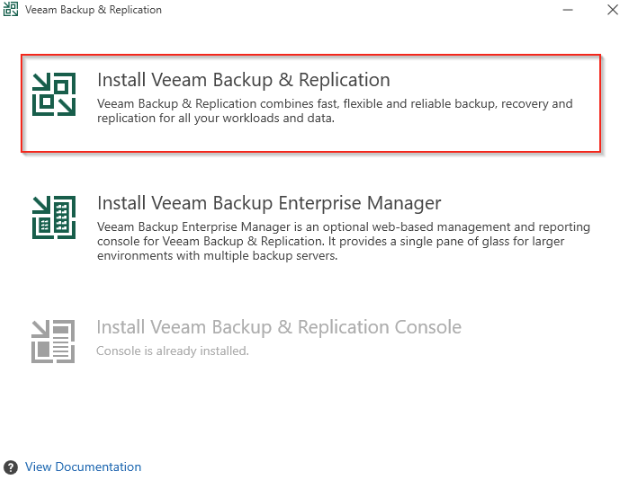The height and width of the screenshot is (479, 627).
Task: Click the Veeam logo in title bar
Action: tap(11, 10)
